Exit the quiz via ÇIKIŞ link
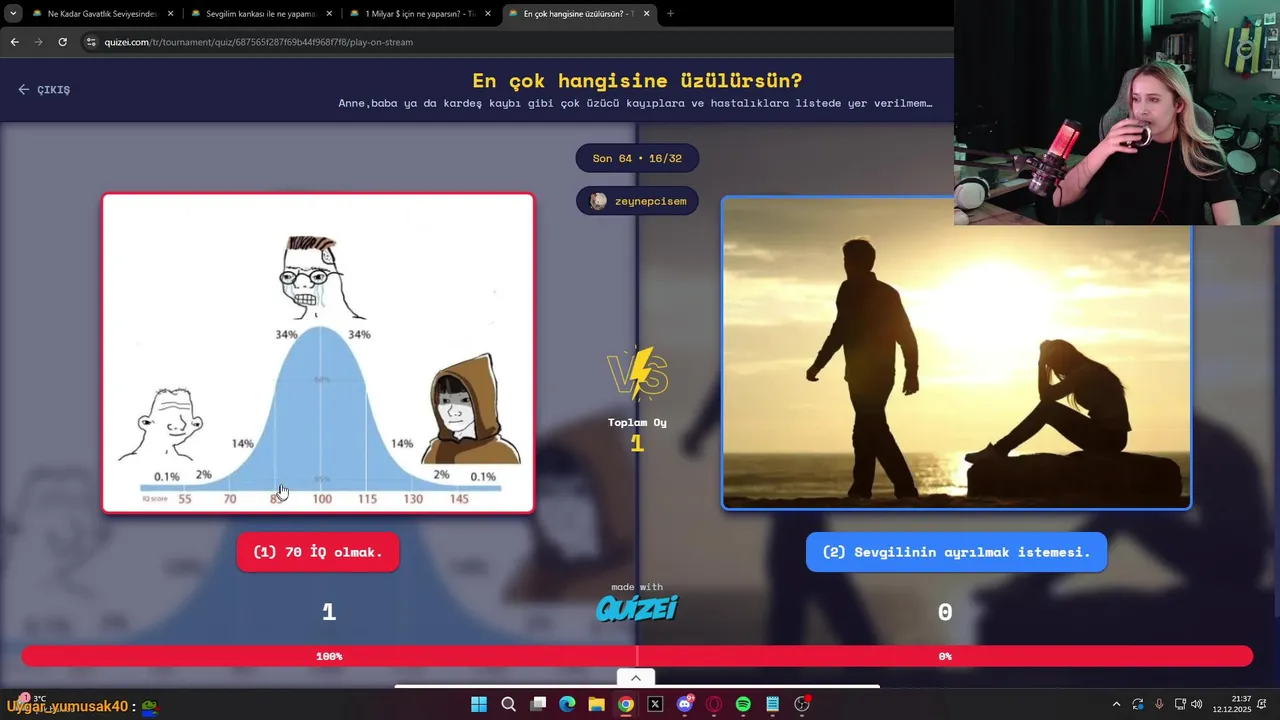Viewport: 1280px width, 720px height. click(x=44, y=89)
